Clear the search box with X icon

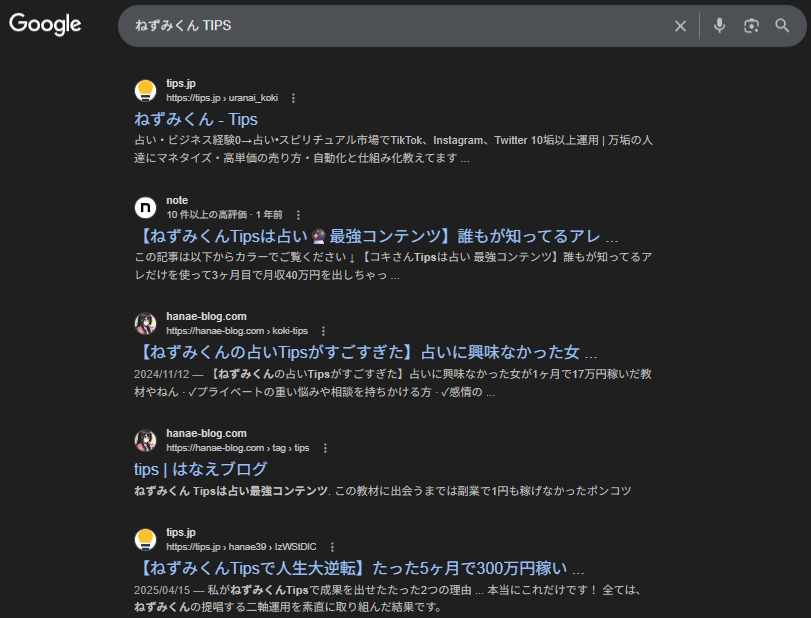(x=680, y=26)
